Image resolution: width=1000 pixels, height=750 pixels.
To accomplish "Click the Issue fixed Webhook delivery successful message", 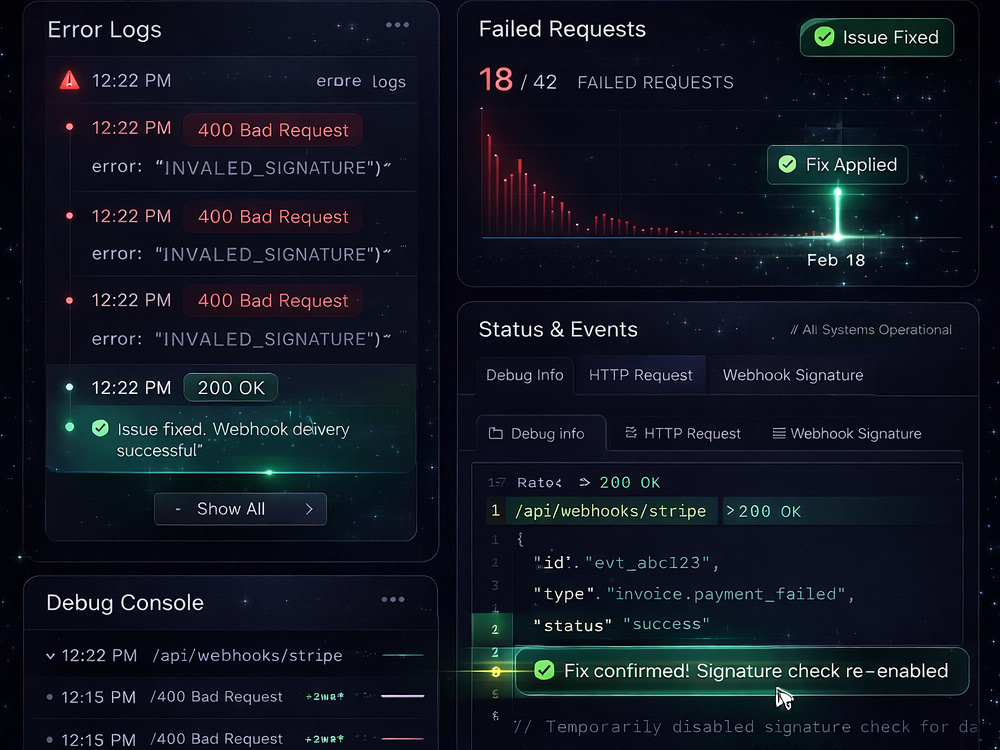I will coord(233,439).
